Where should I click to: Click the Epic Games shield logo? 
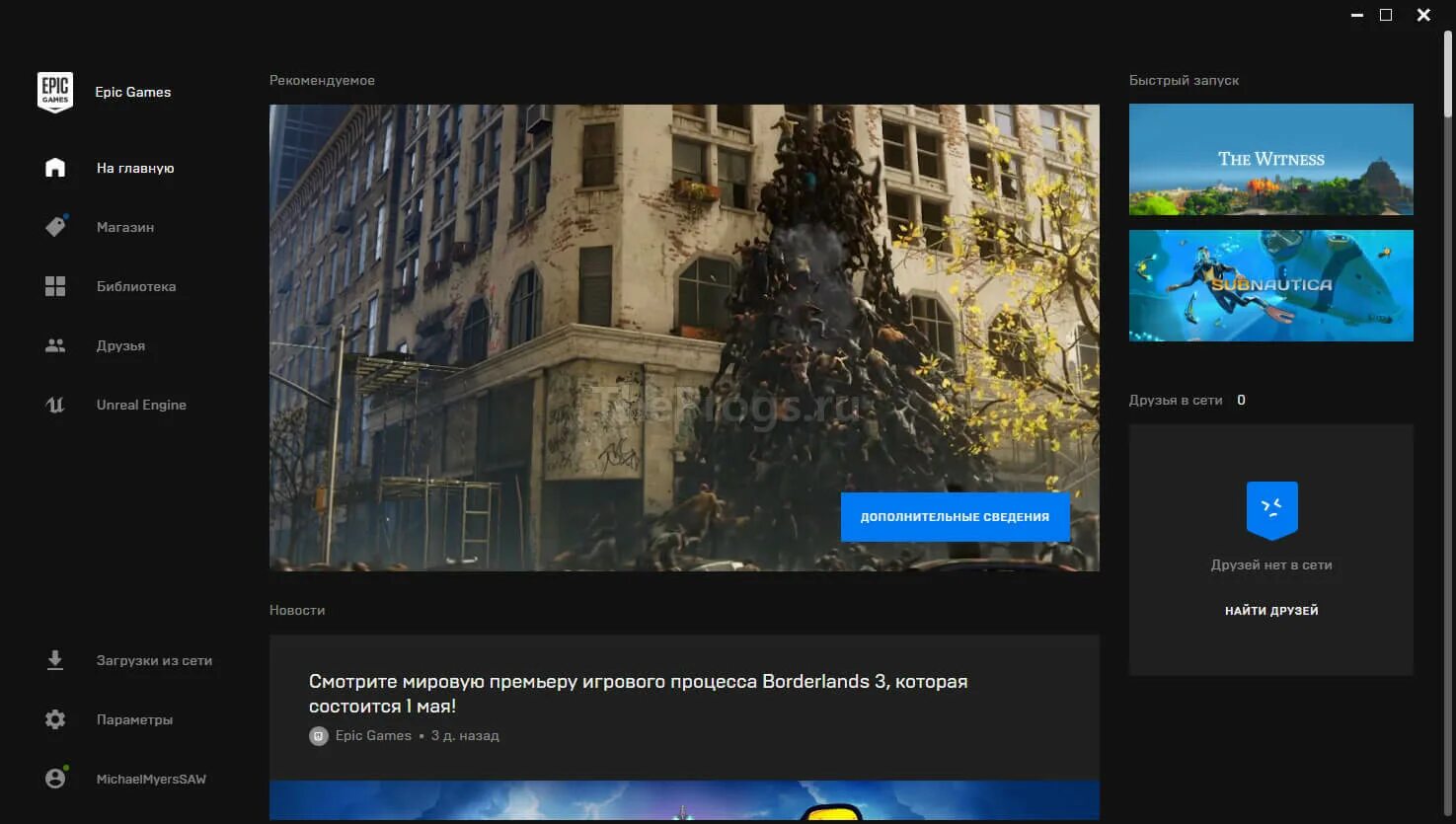click(x=55, y=92)
